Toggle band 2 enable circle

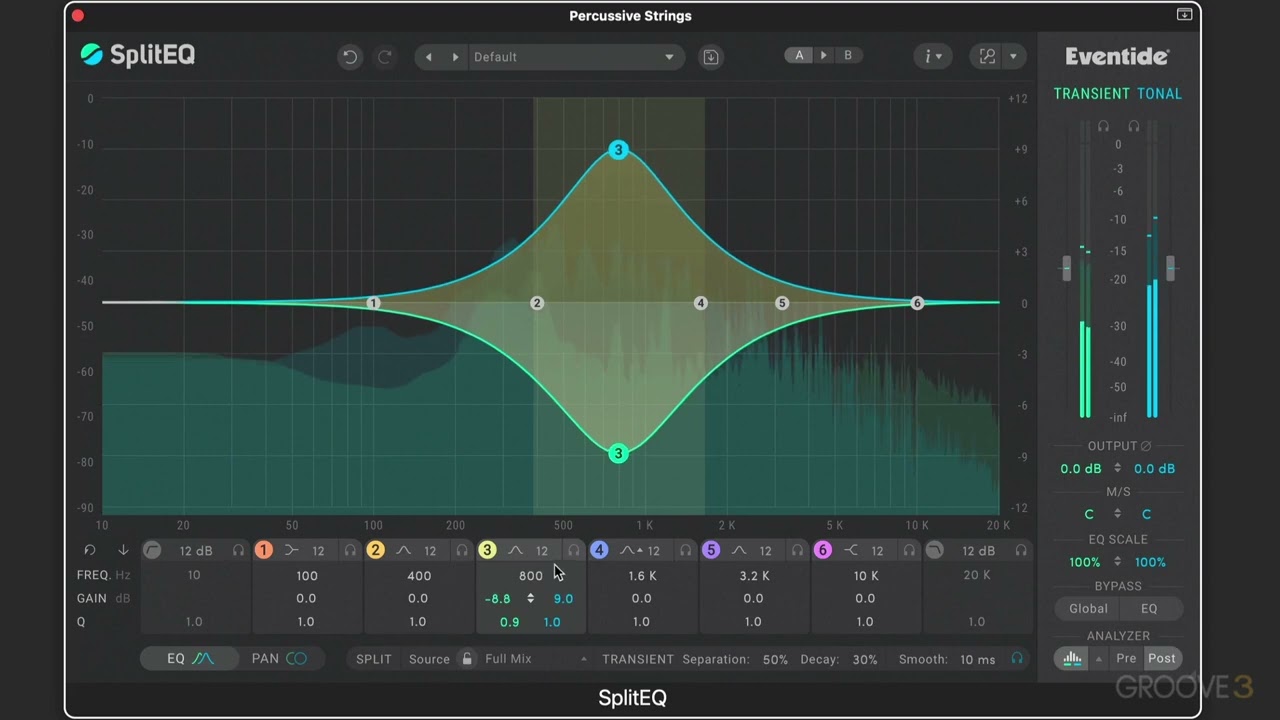tap(375, 550)
